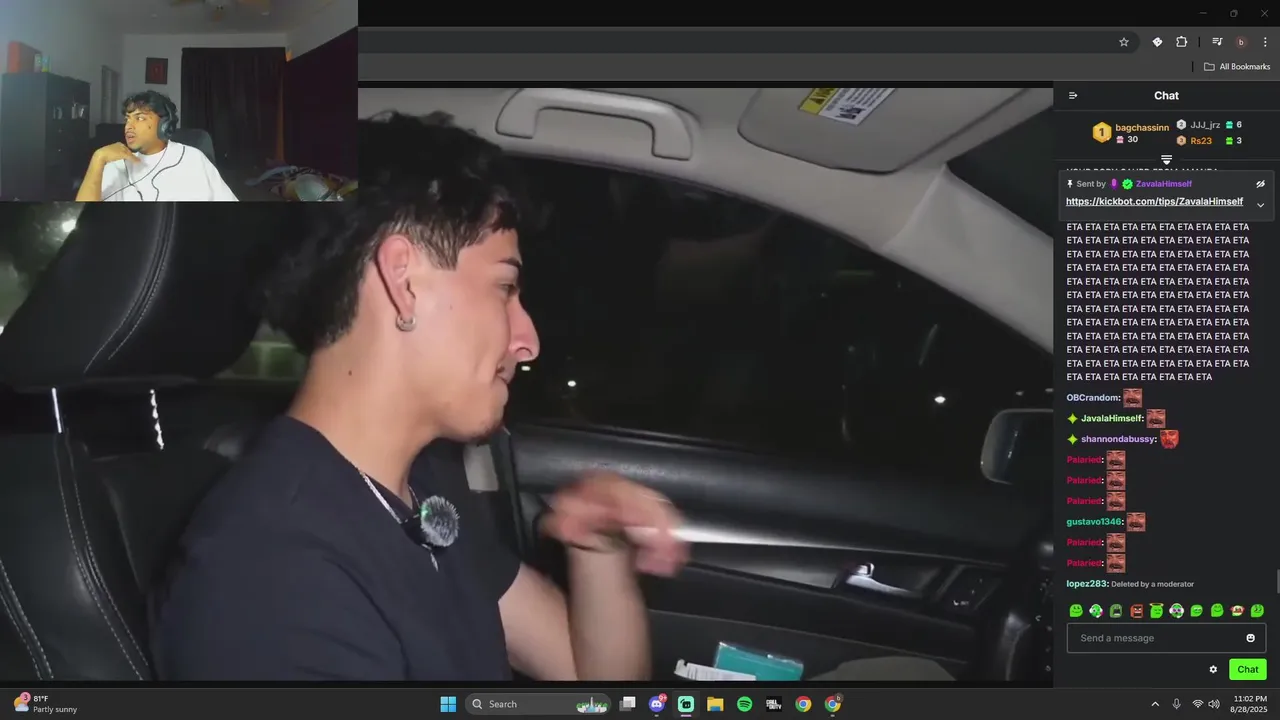This screenshot has height=720, width=1280.
Task: Open chat settings gear icon
Action: 1213,670
